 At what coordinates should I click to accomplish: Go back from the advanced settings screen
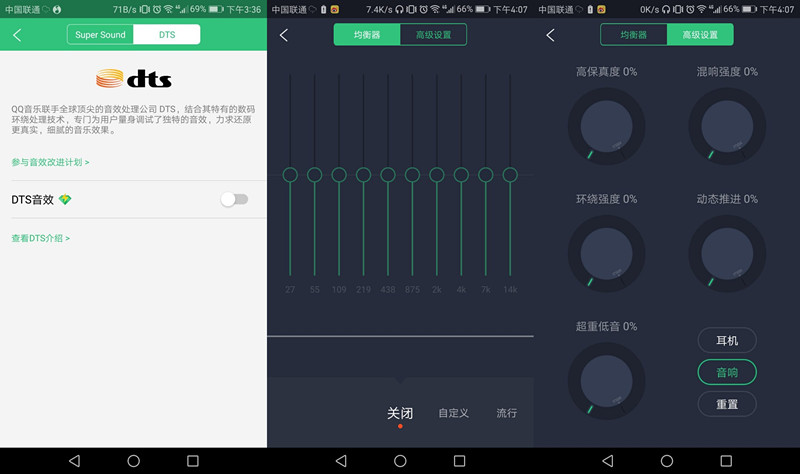tap(550, 35)
